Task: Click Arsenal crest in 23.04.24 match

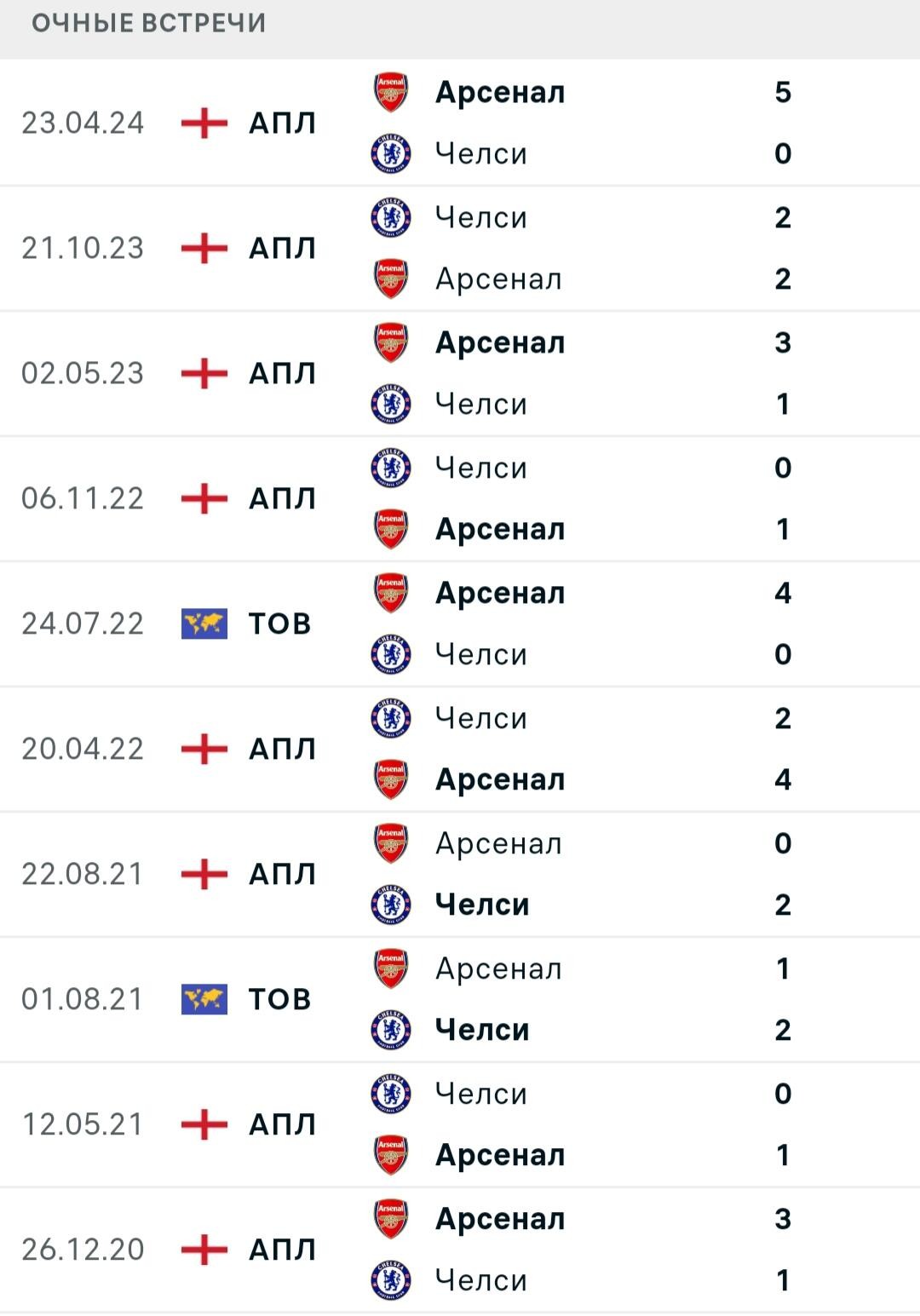Action: tap(391, 92)
